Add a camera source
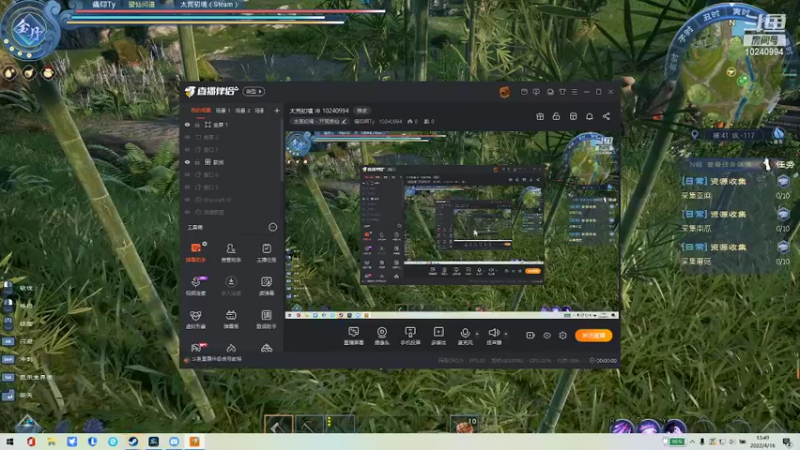 pos(382,336)
